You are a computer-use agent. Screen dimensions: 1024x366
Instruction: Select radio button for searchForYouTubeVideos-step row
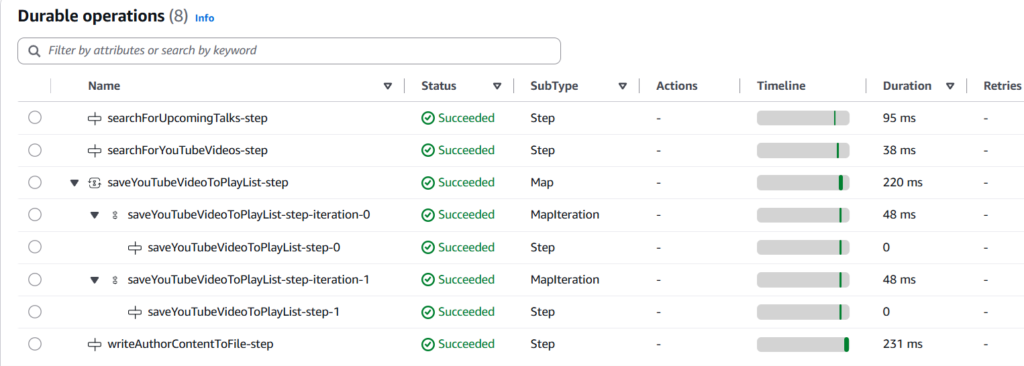35,150
